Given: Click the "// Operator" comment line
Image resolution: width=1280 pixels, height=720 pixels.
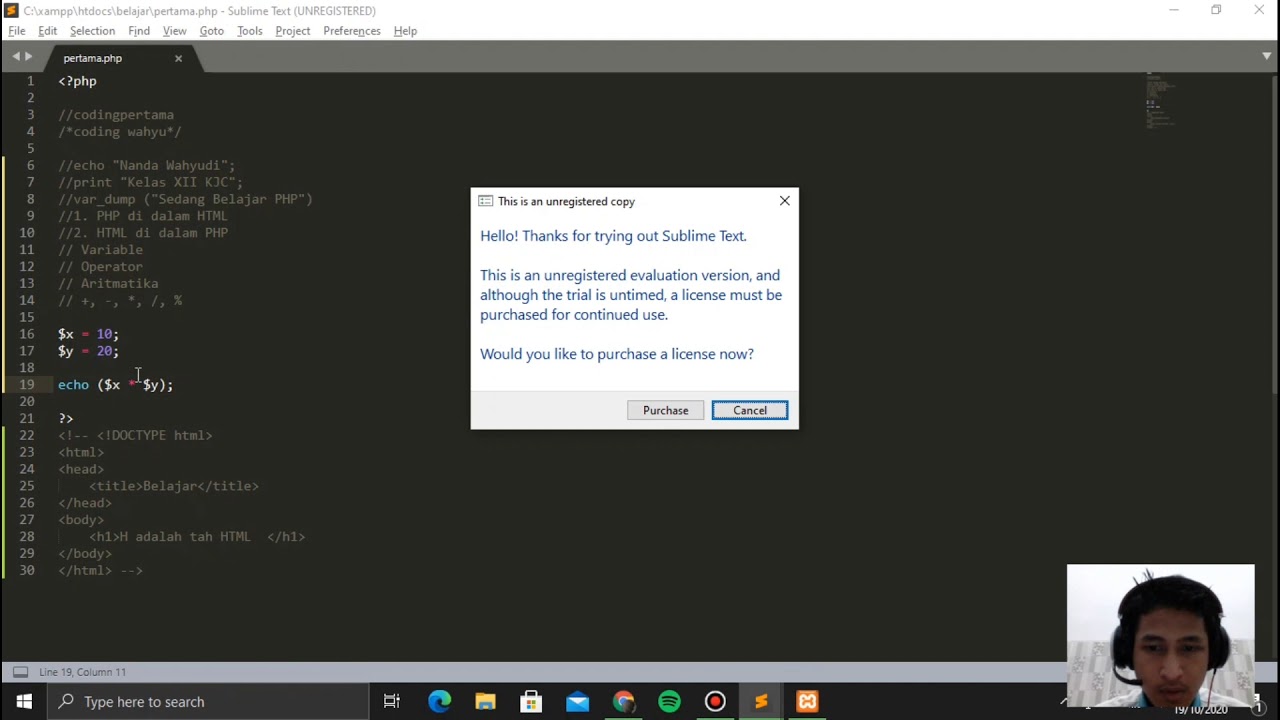Looking at the screenshot, I should coord(100,267).
